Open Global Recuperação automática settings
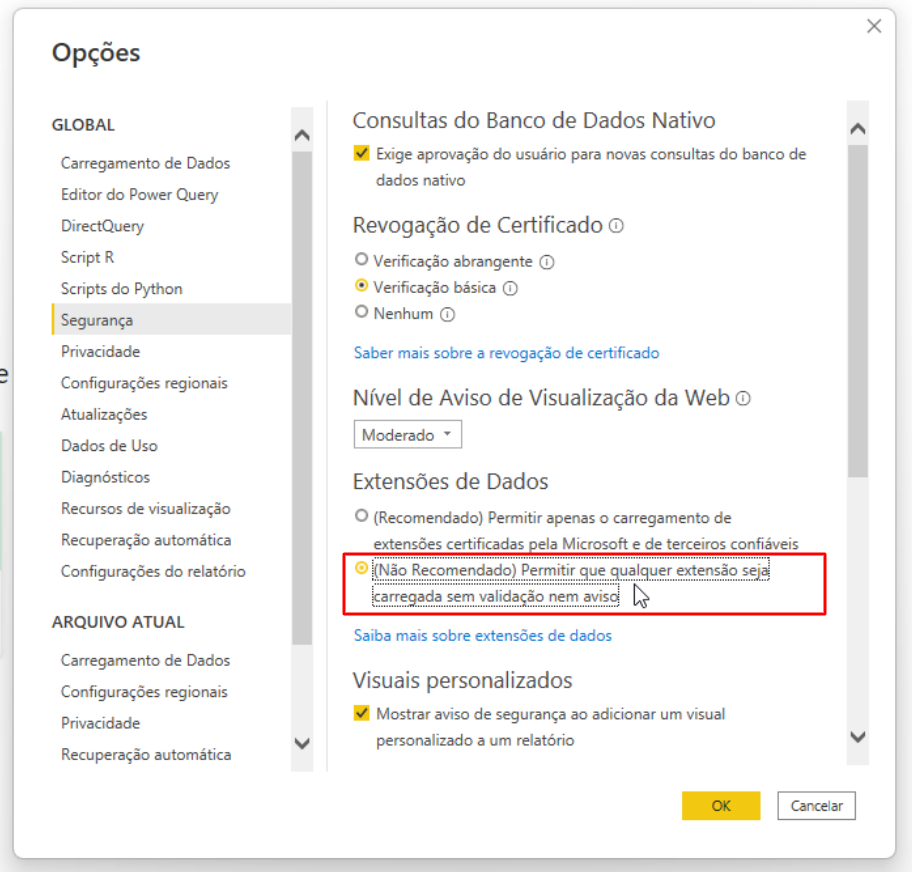This screenshot has width=912, height=872. coord(146,540)
